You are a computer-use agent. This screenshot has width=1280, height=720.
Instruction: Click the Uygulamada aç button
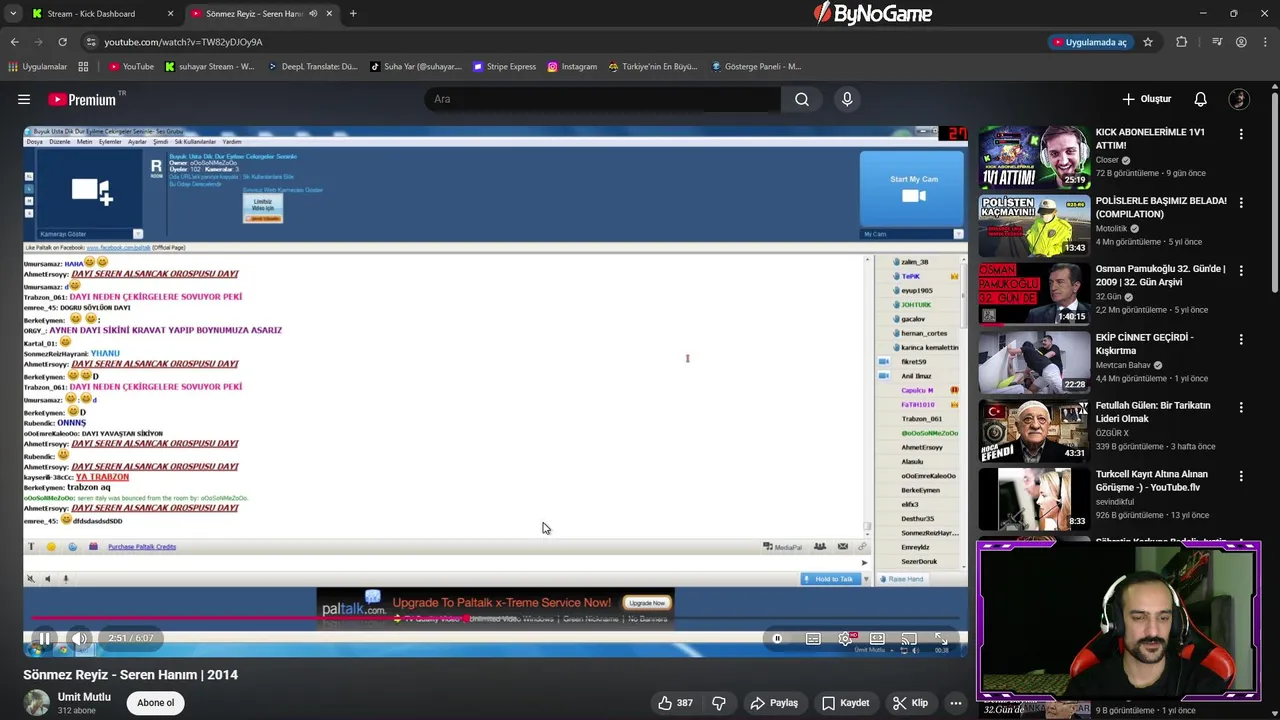pos(1089,42)
